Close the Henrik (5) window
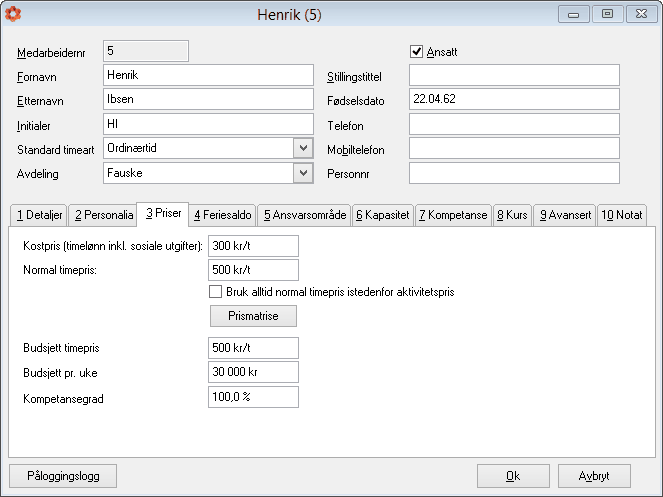 click(641, 14)
